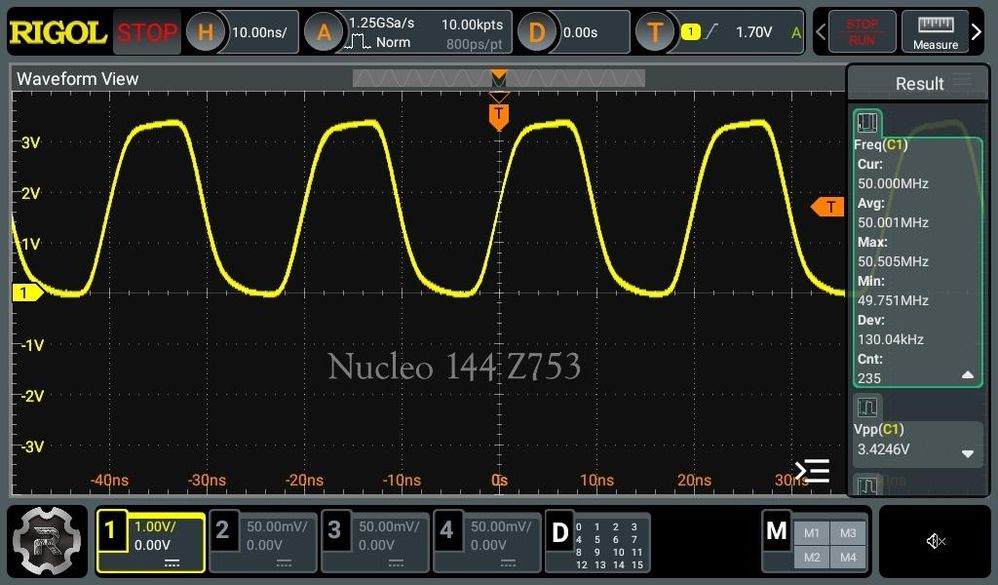This screenshot has height=585, width=998.
Task: Mute the beeper speaker icon
Action: tap(934, 540)
